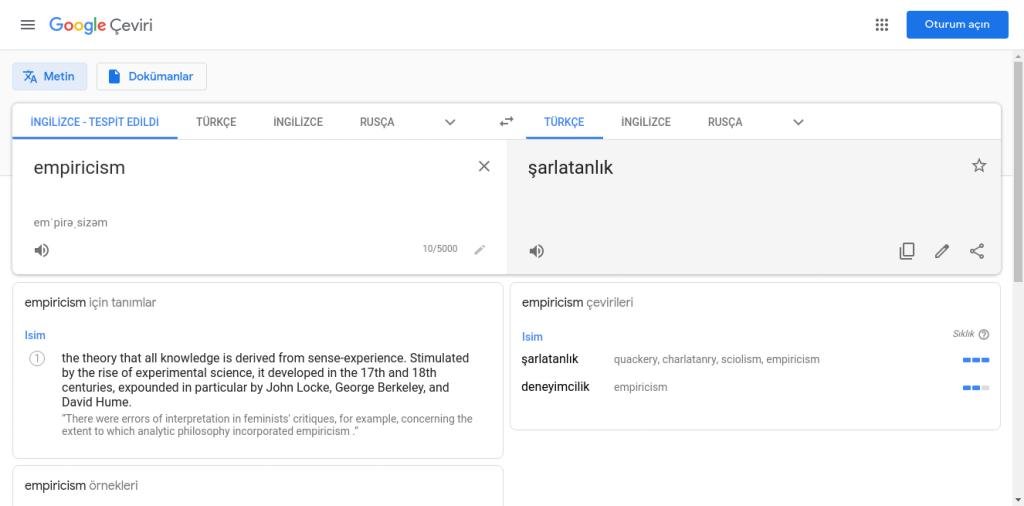1024x506 pixels.
Task: Clear the source text with X
Action: (484, 167)
